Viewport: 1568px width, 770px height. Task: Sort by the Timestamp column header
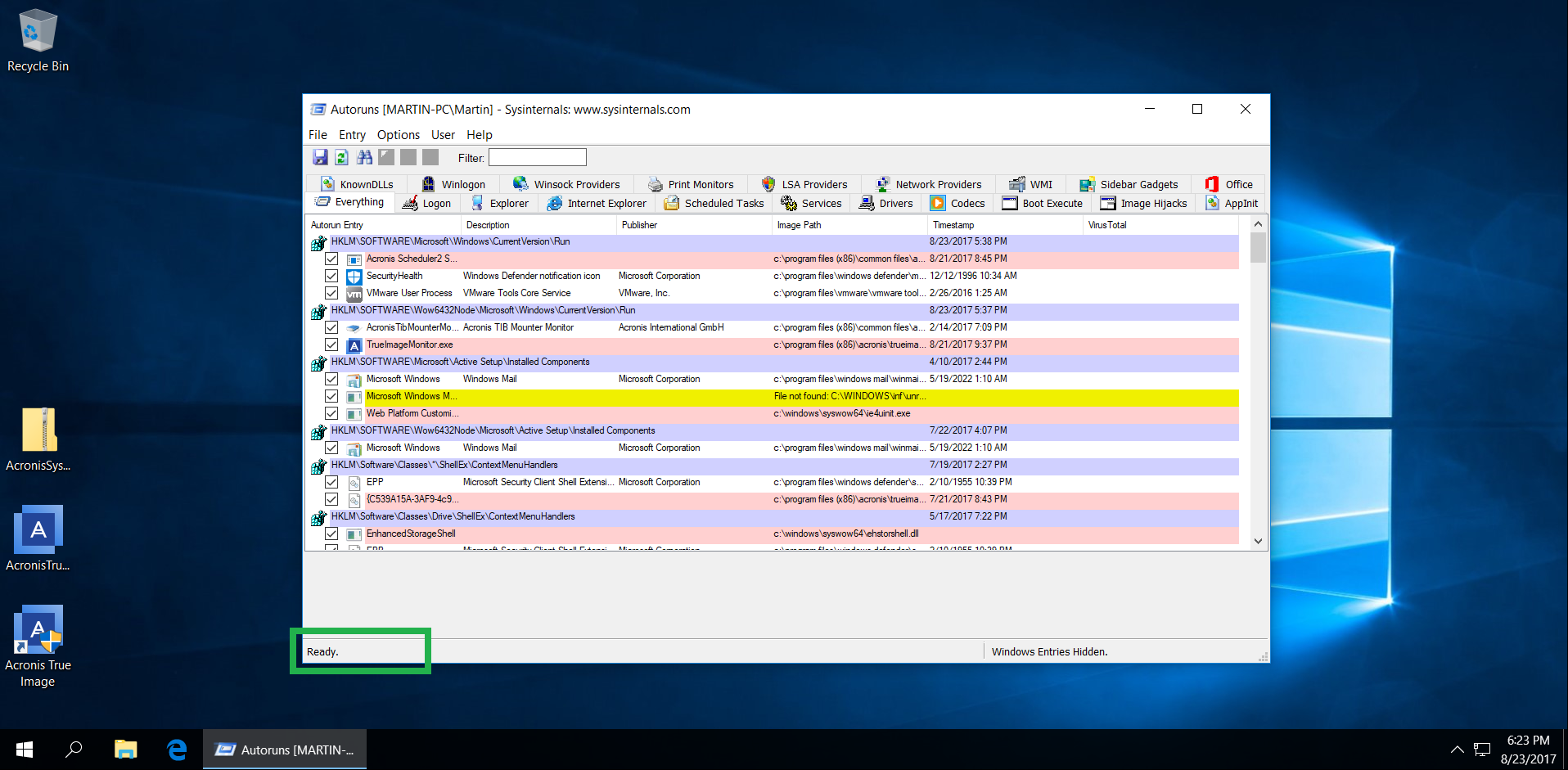pos(1005,225)
